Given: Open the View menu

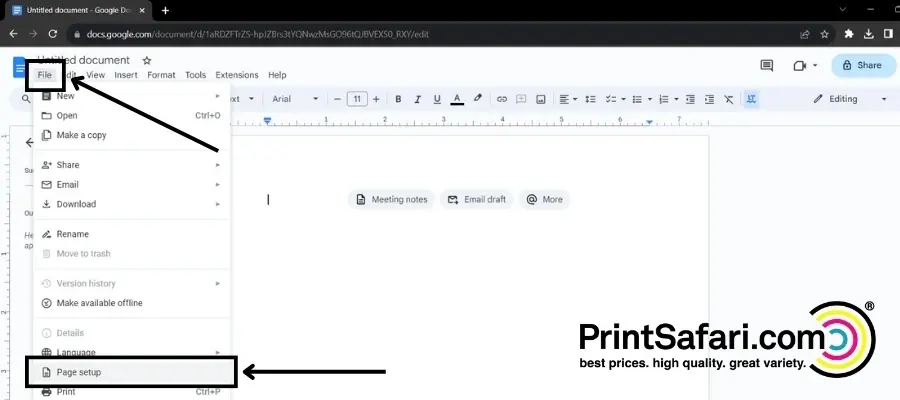Looking at the screenshot, I should [95, 75].
